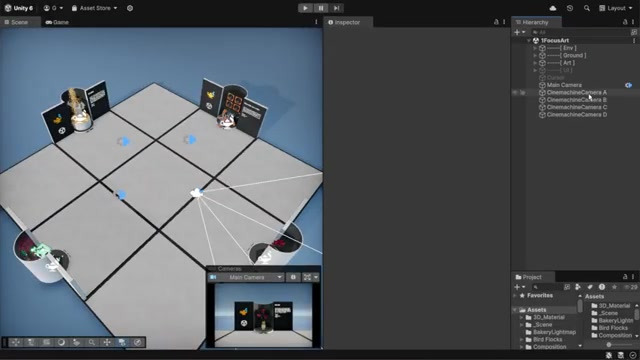Viewport: 640px width, 360px height.
Task: Click the Hierarchy search field
Action: (x=579, y=32)
